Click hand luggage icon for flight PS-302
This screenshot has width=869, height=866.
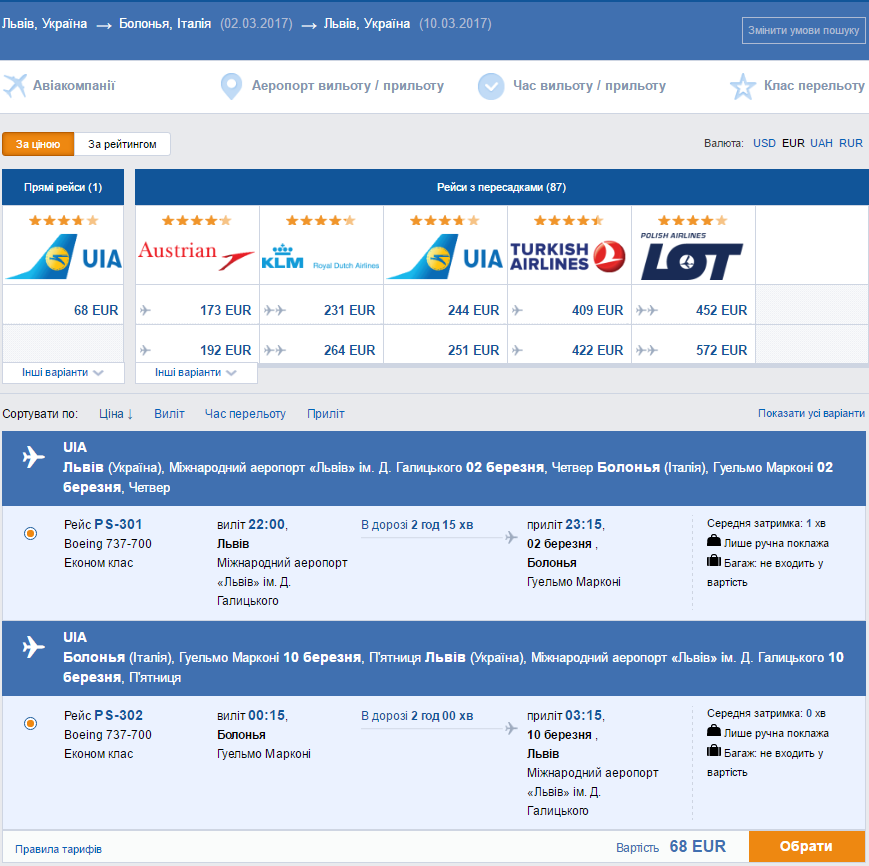[714, 730]
